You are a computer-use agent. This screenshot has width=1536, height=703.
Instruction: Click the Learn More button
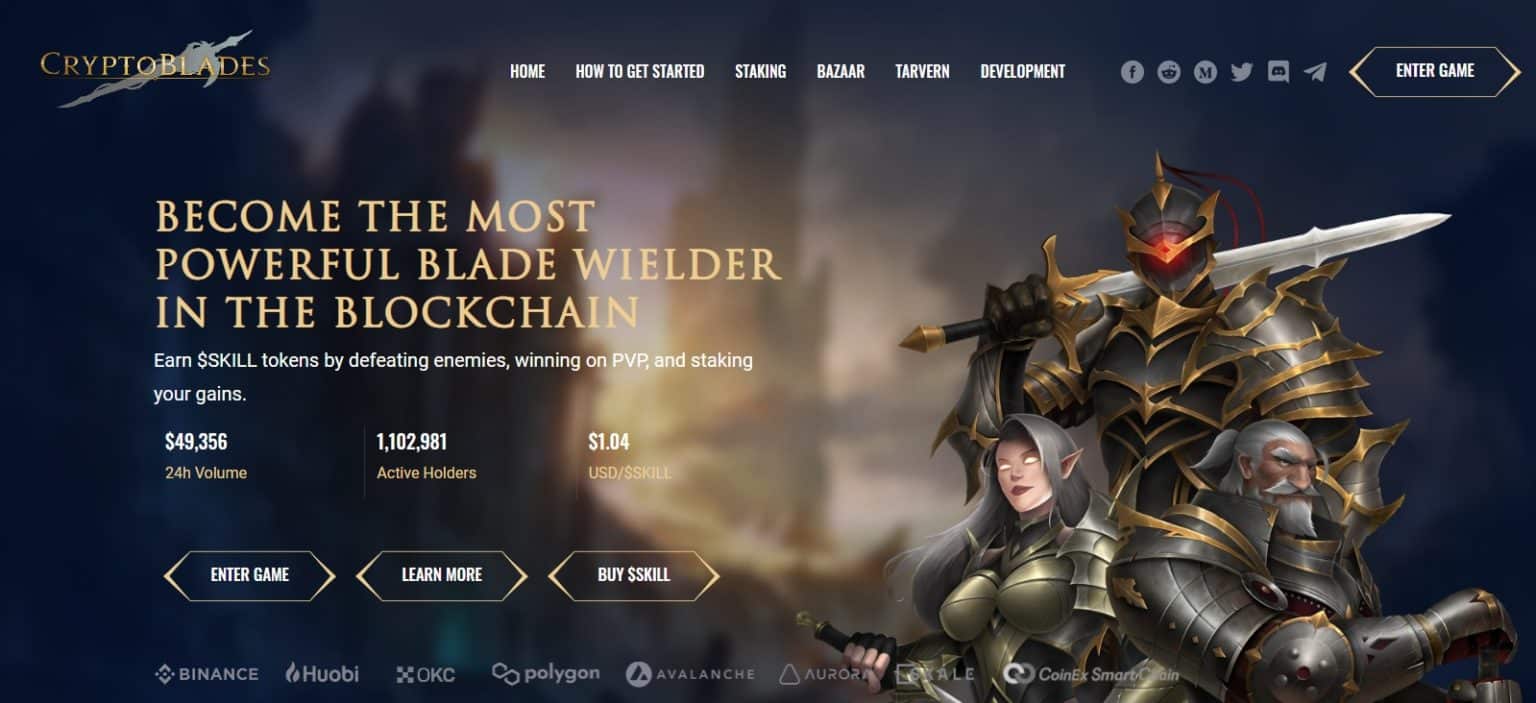[441, 575]
